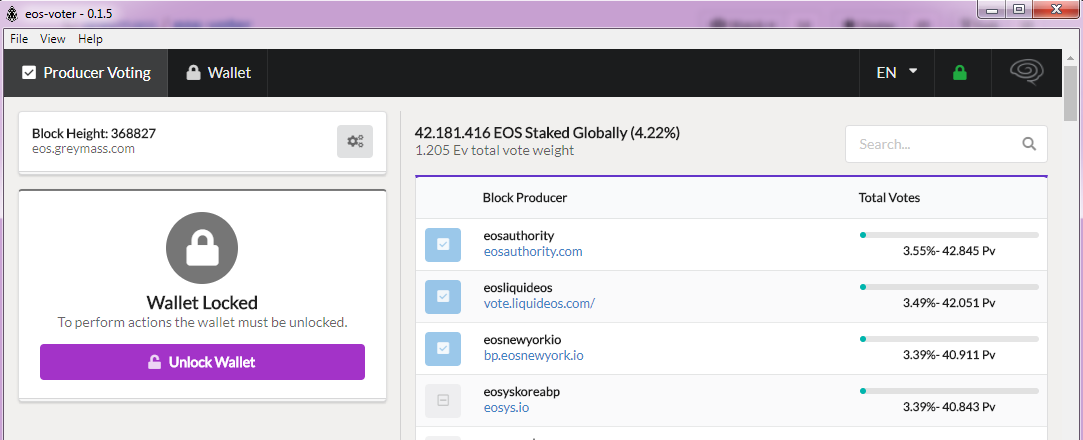Open the File menu
Screen dimensions: 1083x440
click(19, 39)
